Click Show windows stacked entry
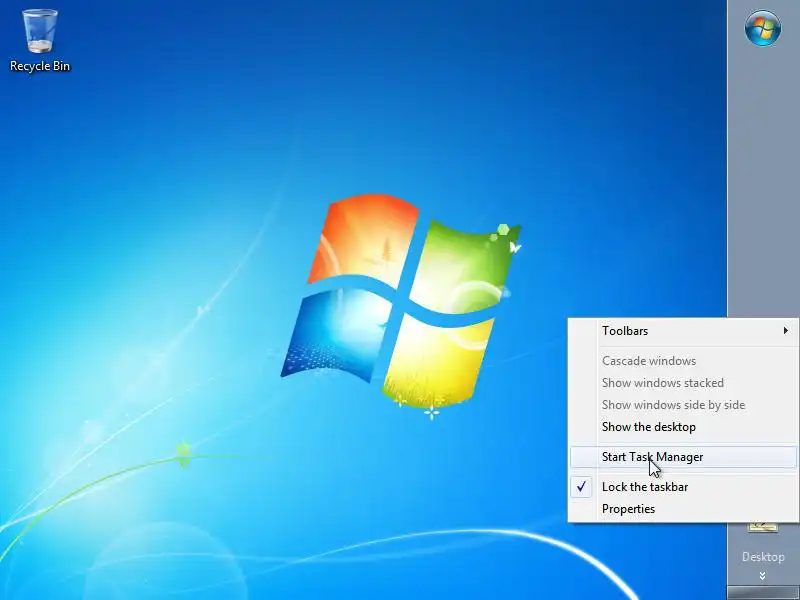This screenshot has width=800, height=600. coord(683,383)
